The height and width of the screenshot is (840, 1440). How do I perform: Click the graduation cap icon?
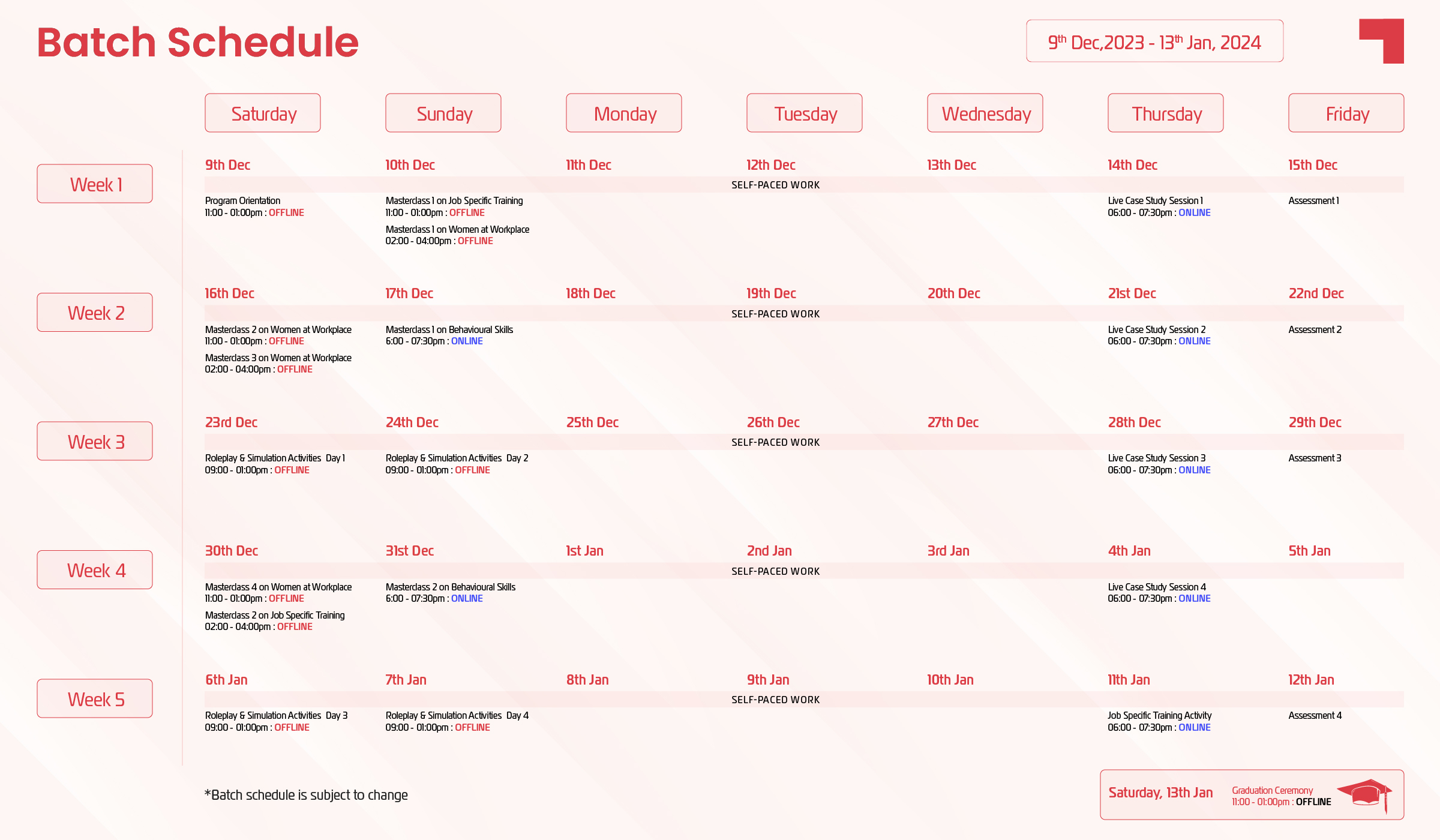coord(1365,794)
